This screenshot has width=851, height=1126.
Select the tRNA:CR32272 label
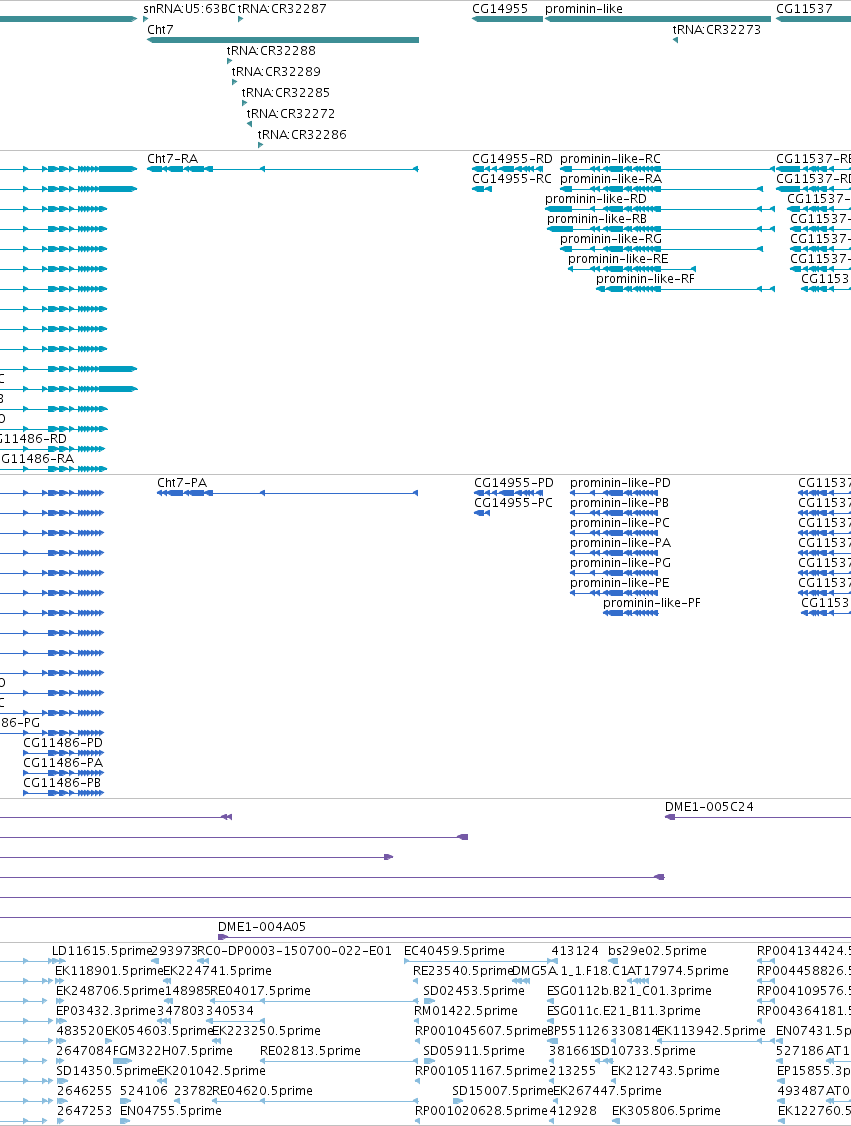pos(291,113)
